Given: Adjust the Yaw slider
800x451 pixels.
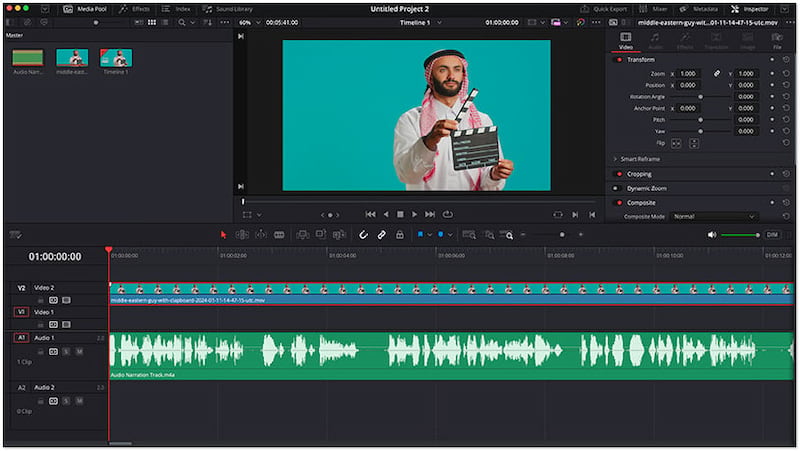Looking at the screenshot, I should tap(700, 131).
